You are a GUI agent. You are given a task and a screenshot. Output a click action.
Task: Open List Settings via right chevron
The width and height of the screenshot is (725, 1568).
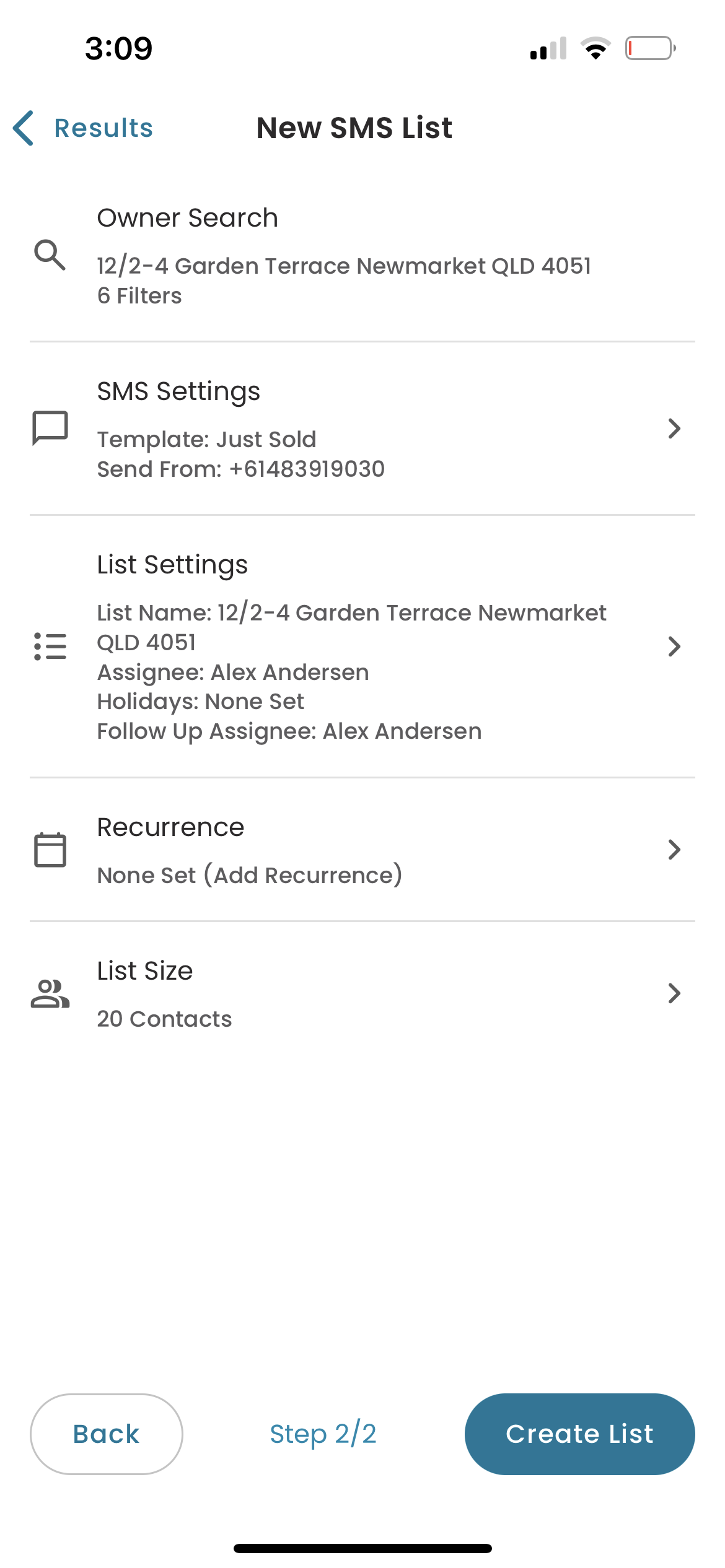coord(674,647)
